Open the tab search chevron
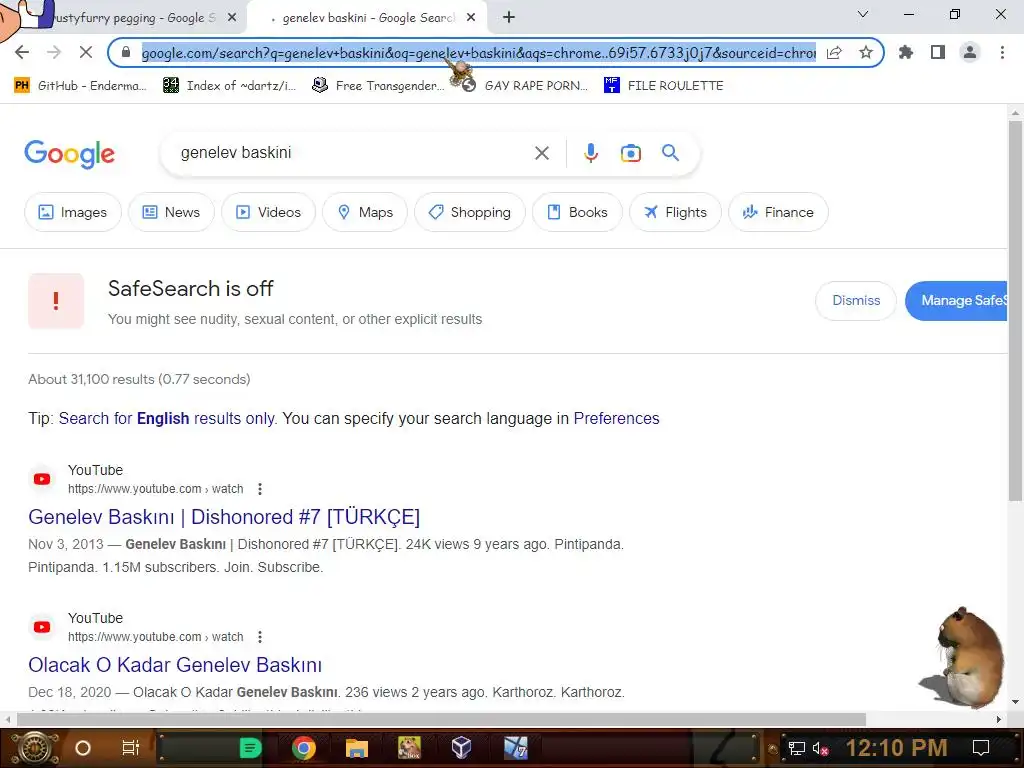 point(863,14)
